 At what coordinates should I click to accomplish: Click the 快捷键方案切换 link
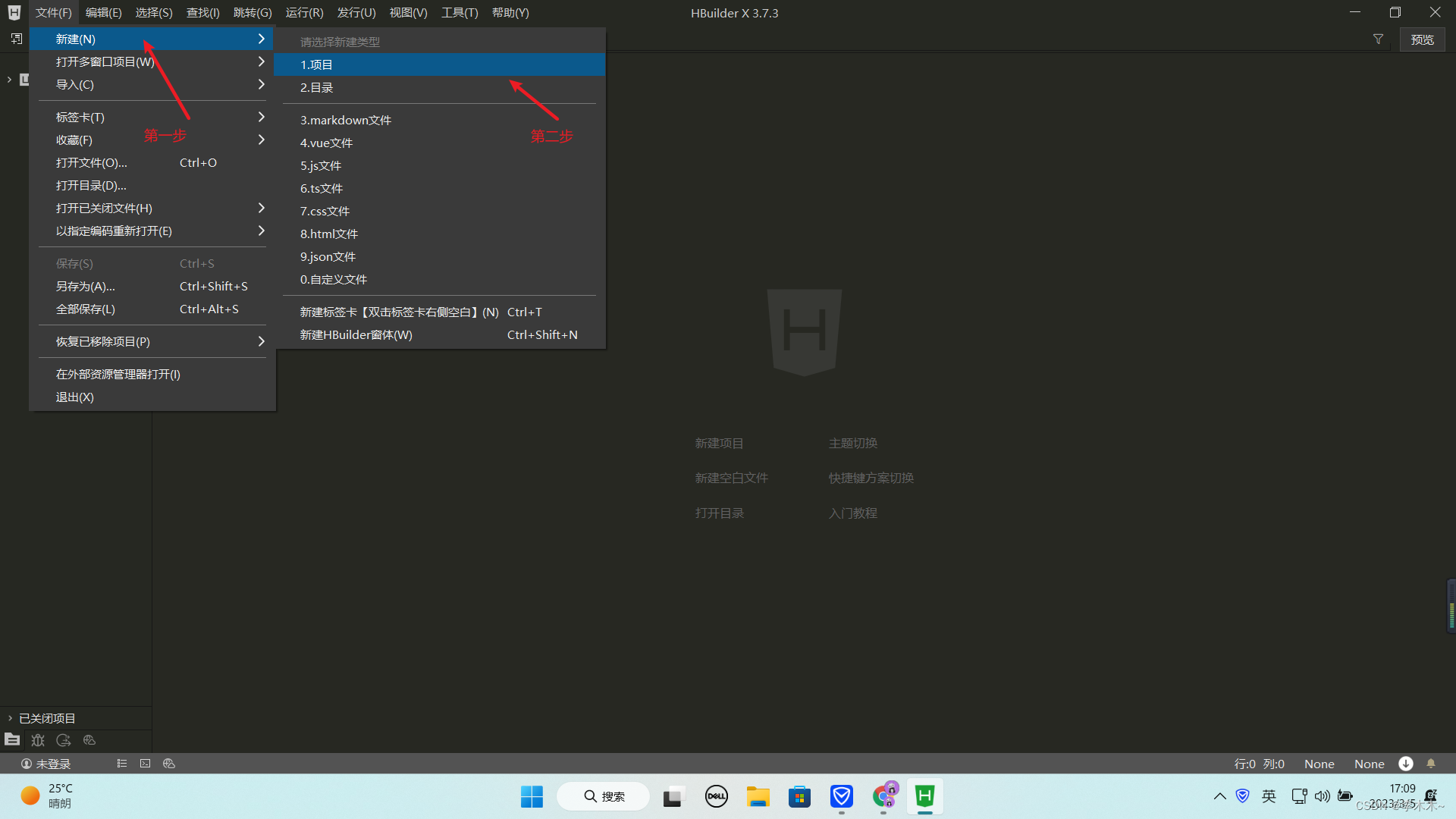pos(871,478)
